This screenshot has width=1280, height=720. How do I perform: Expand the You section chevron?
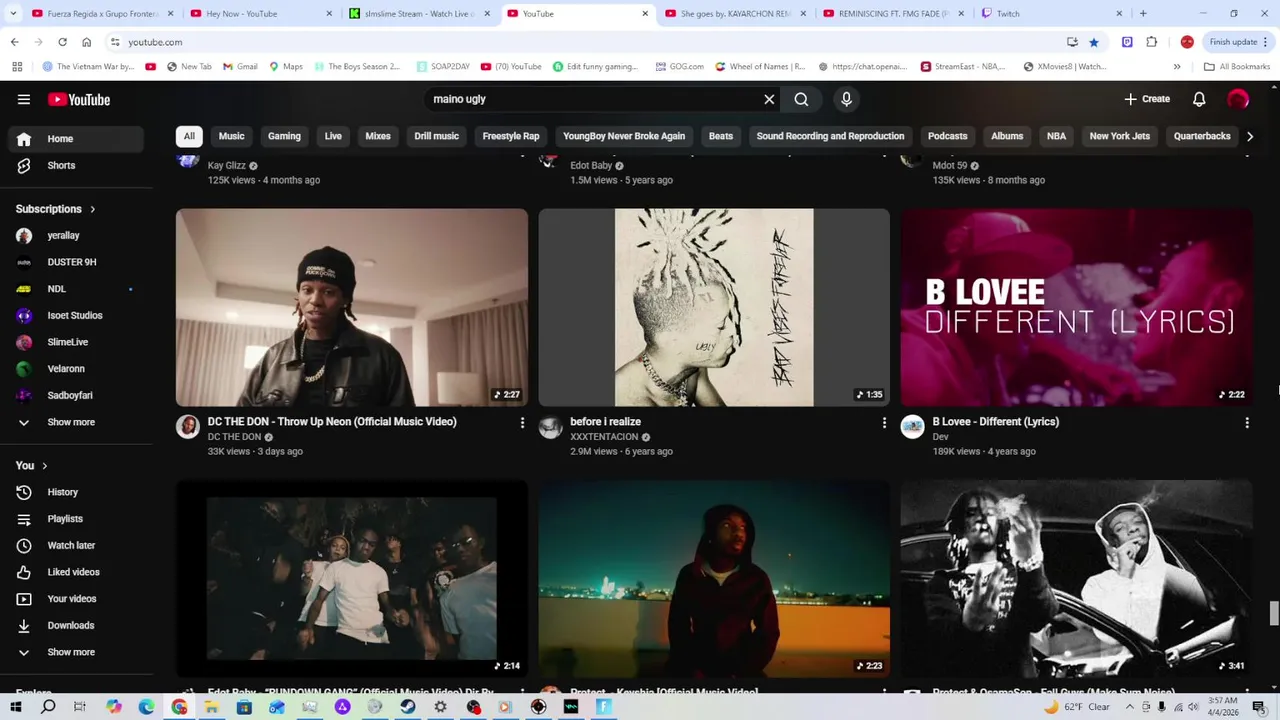(44, 466)
